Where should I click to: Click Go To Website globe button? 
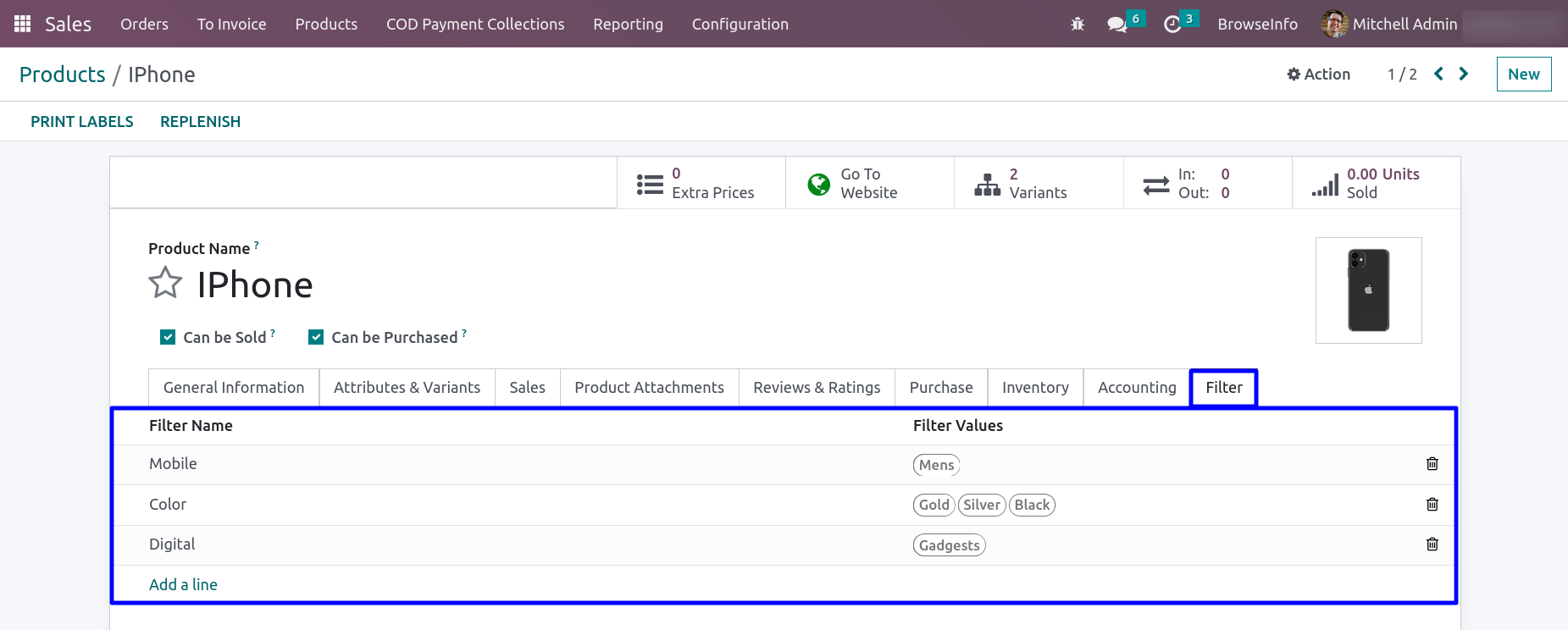(x=870, y=183)
